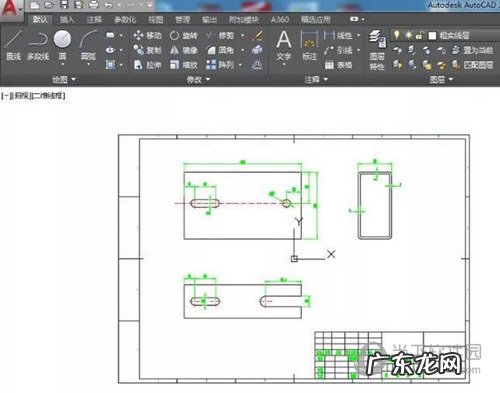Select the 线性 (Linear) dimension tool

[x=338, y=35]
